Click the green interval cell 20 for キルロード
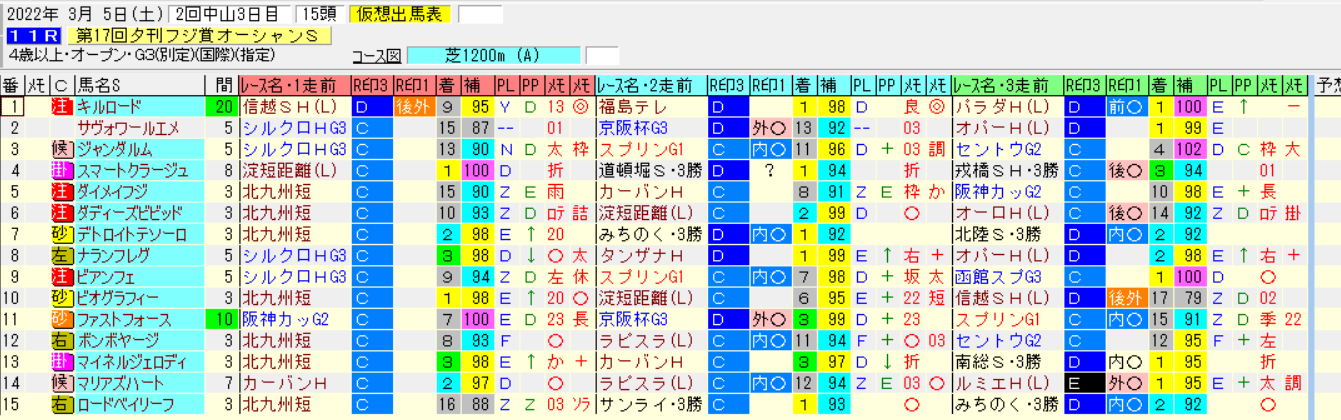Viewport: 1341px width, 420px height. [222, 106]
